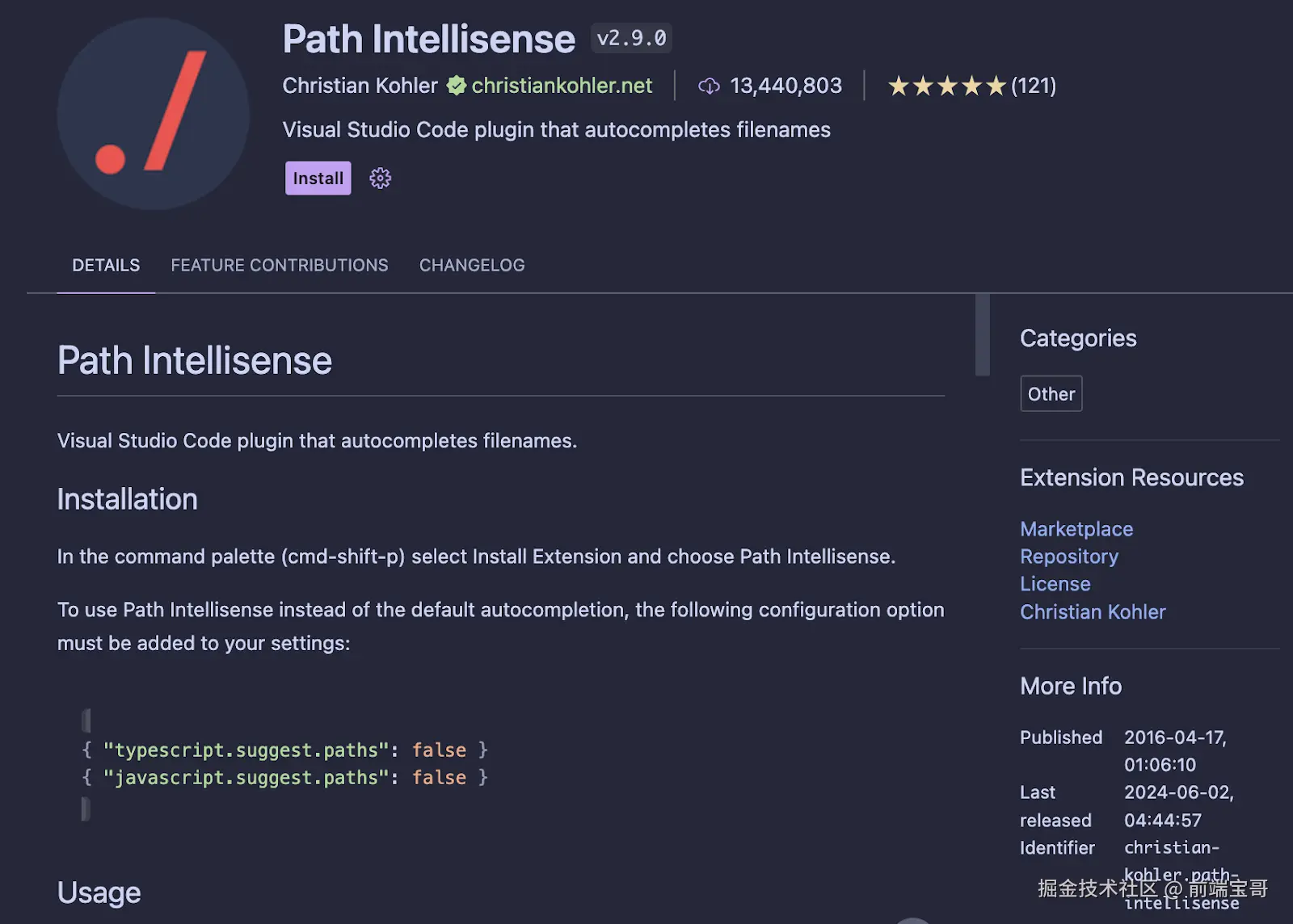
Task: Open the Repository resource link
Action: click(x=1069, y=556)
